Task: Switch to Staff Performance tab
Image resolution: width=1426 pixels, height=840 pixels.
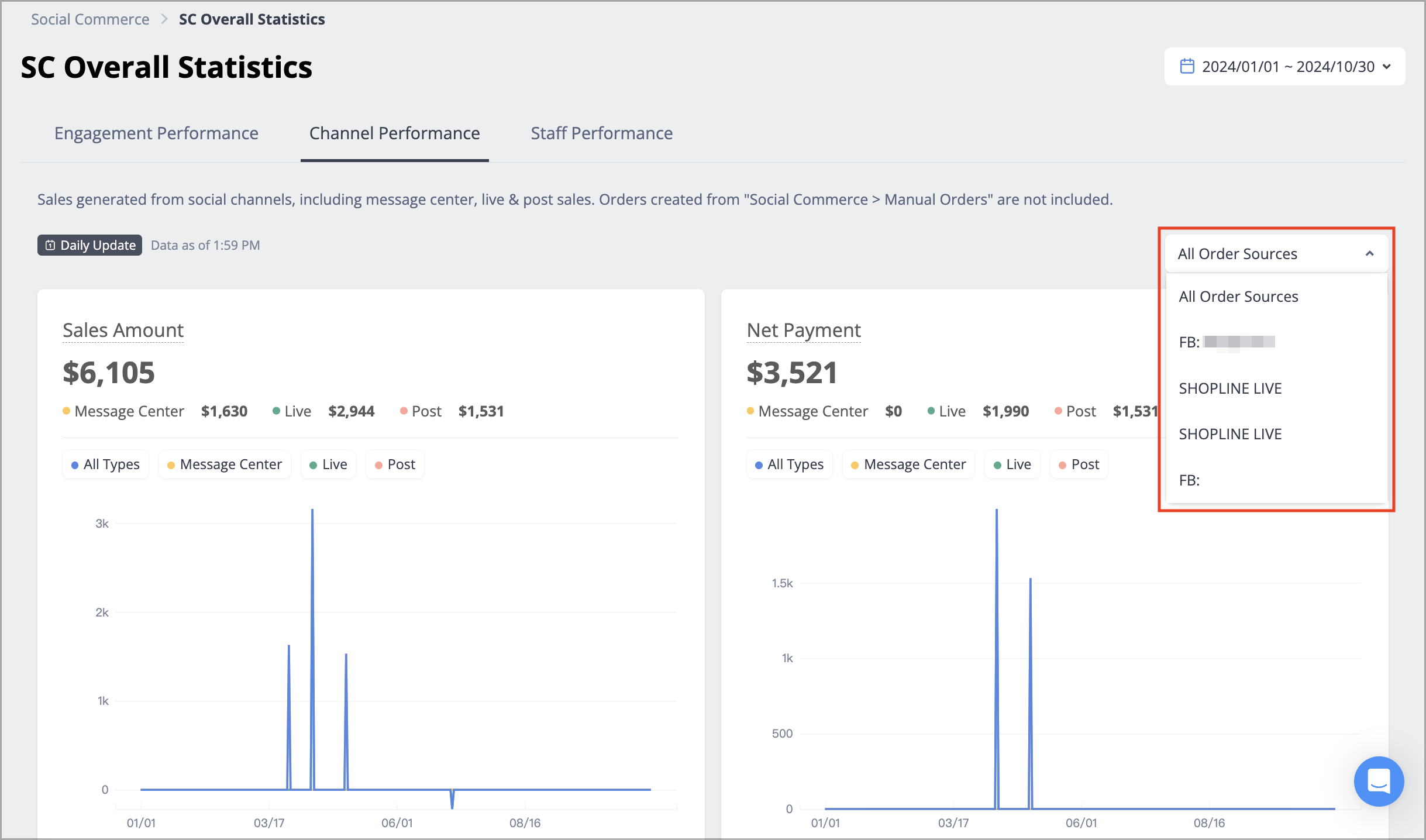Action: click(602, 133)
